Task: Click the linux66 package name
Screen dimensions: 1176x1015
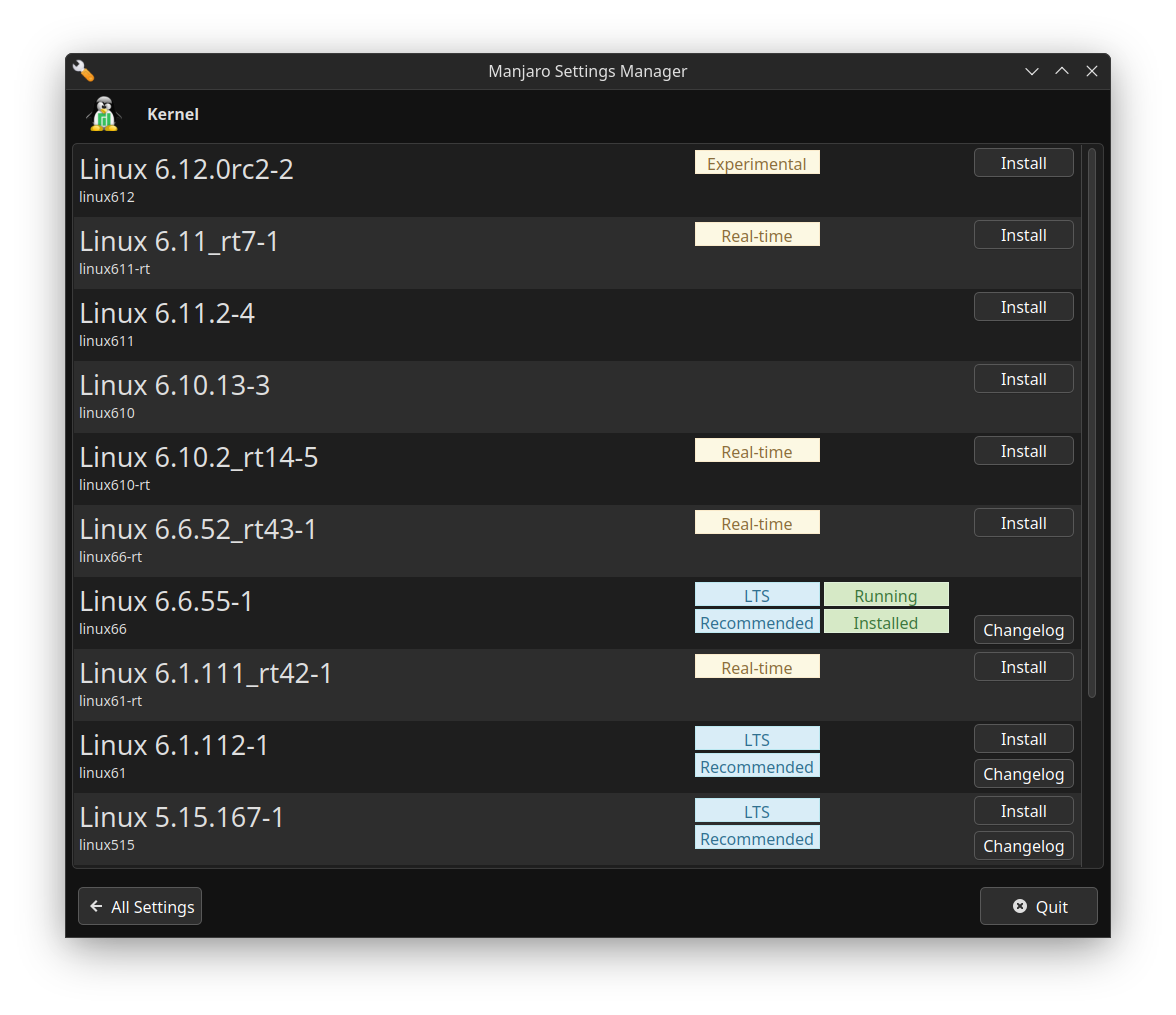Action: click(103, 629)
